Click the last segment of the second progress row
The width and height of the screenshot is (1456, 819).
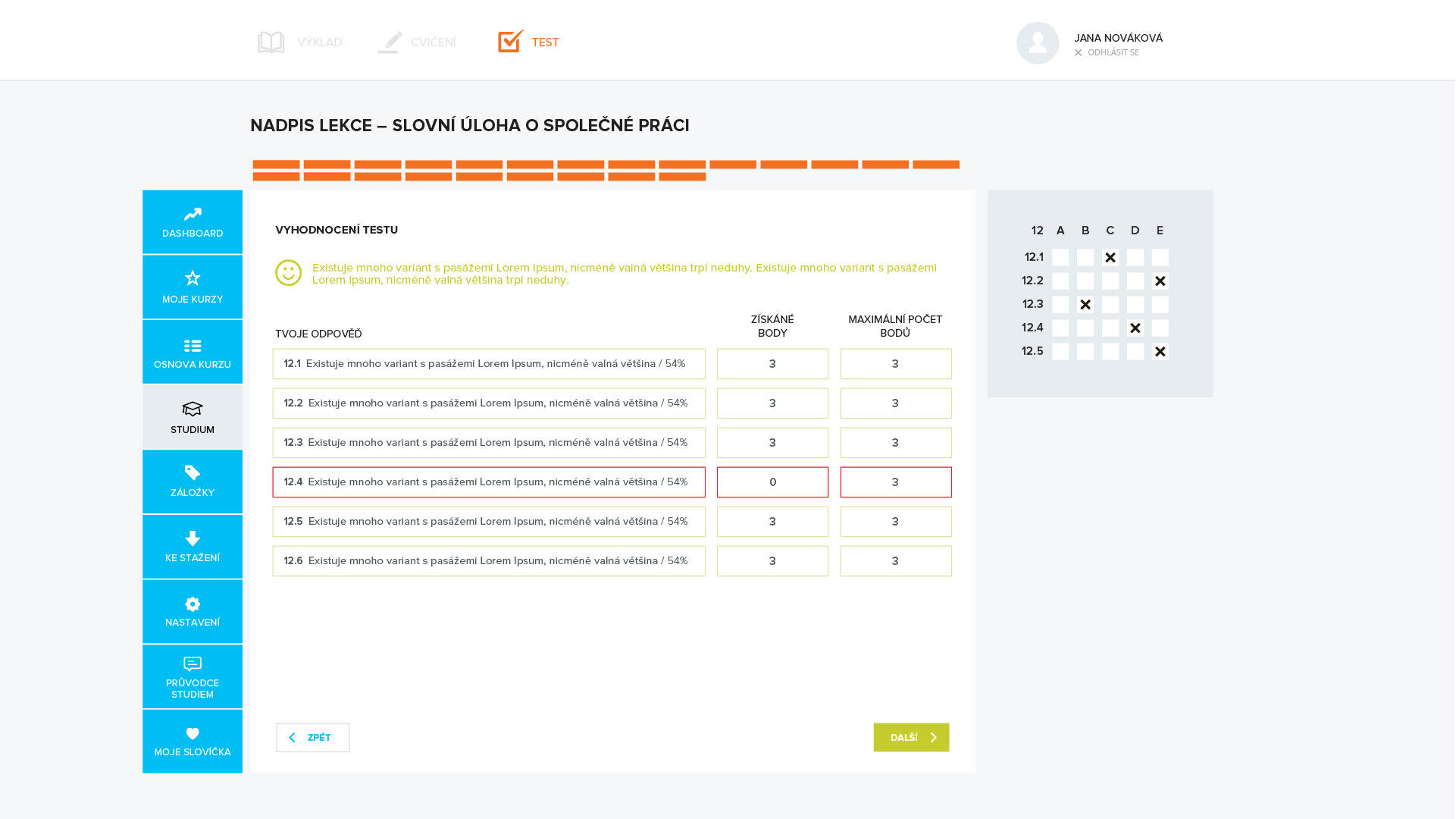coord(682,177)
